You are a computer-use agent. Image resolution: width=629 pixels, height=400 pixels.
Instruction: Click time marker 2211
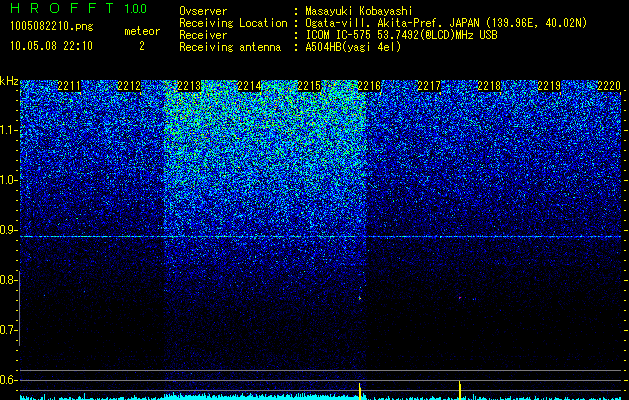(x=69, y=86)
